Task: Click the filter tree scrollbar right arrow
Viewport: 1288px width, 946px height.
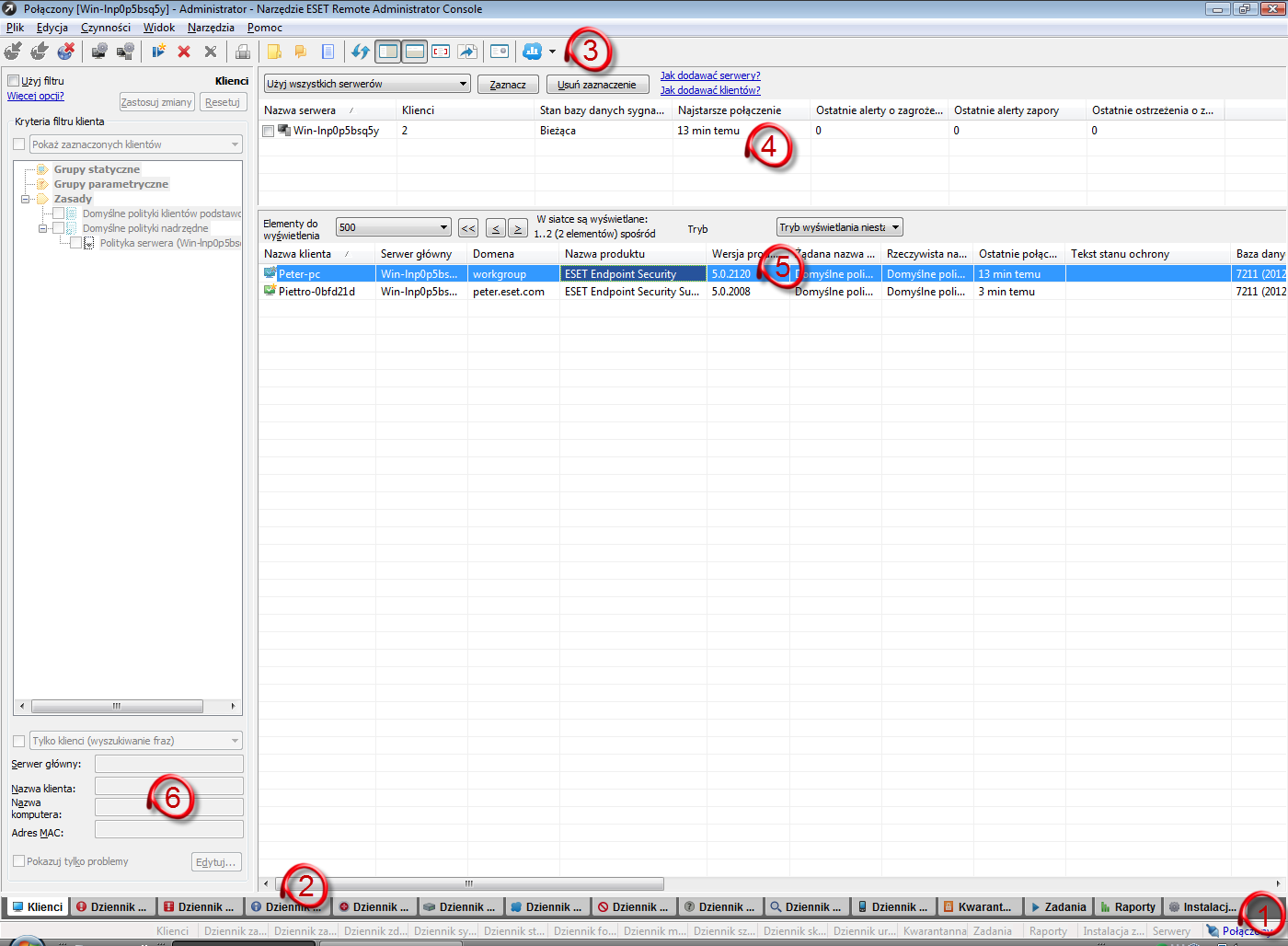Action: click(234, 707)
